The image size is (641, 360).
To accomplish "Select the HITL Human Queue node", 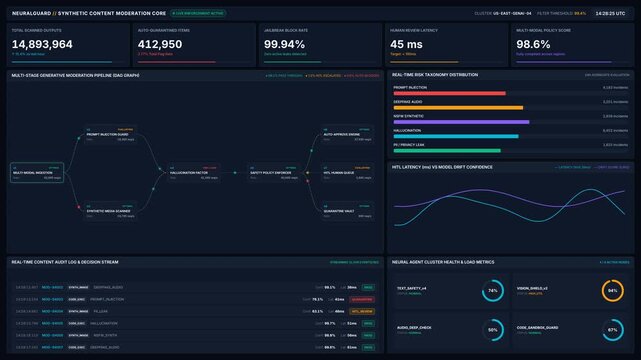I will [x=347, y=173].
